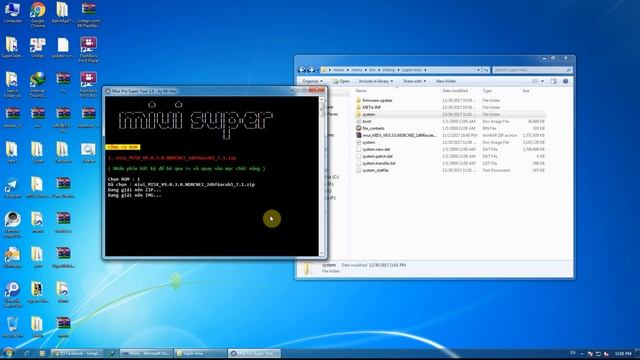The height and width of the screenshot is (360, 640).
Task: Click Explorer's Forward navigation arrow
Action: [x=311, y=70]
